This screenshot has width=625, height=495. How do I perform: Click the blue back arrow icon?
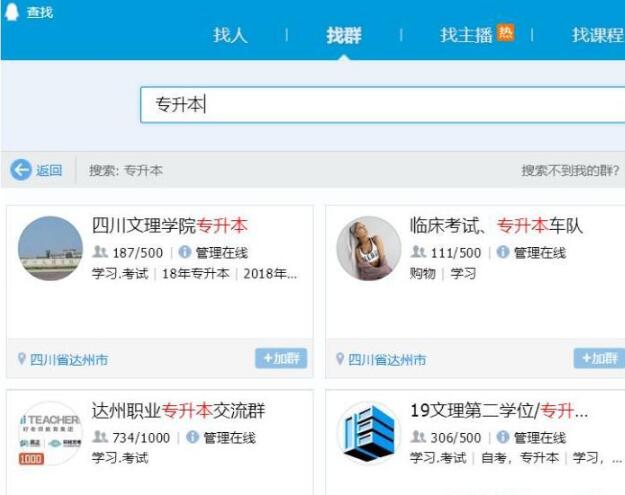coord(21,170)
